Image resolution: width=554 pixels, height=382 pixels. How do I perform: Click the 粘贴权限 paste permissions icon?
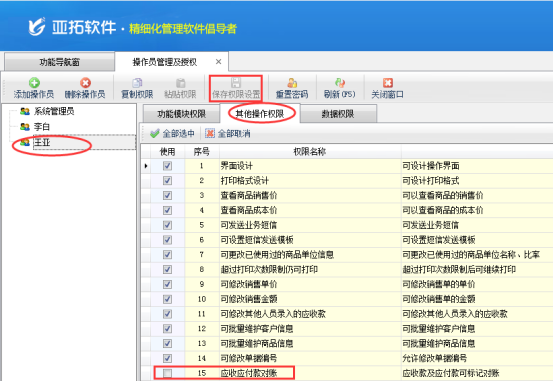coord(180,83)
